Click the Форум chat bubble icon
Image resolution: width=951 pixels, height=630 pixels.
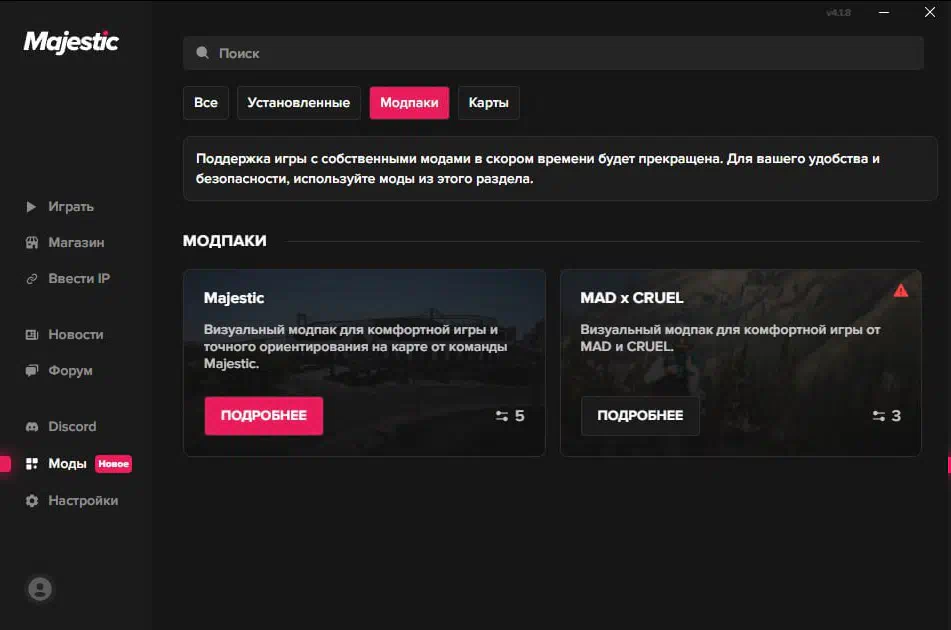tap(31, 371)
